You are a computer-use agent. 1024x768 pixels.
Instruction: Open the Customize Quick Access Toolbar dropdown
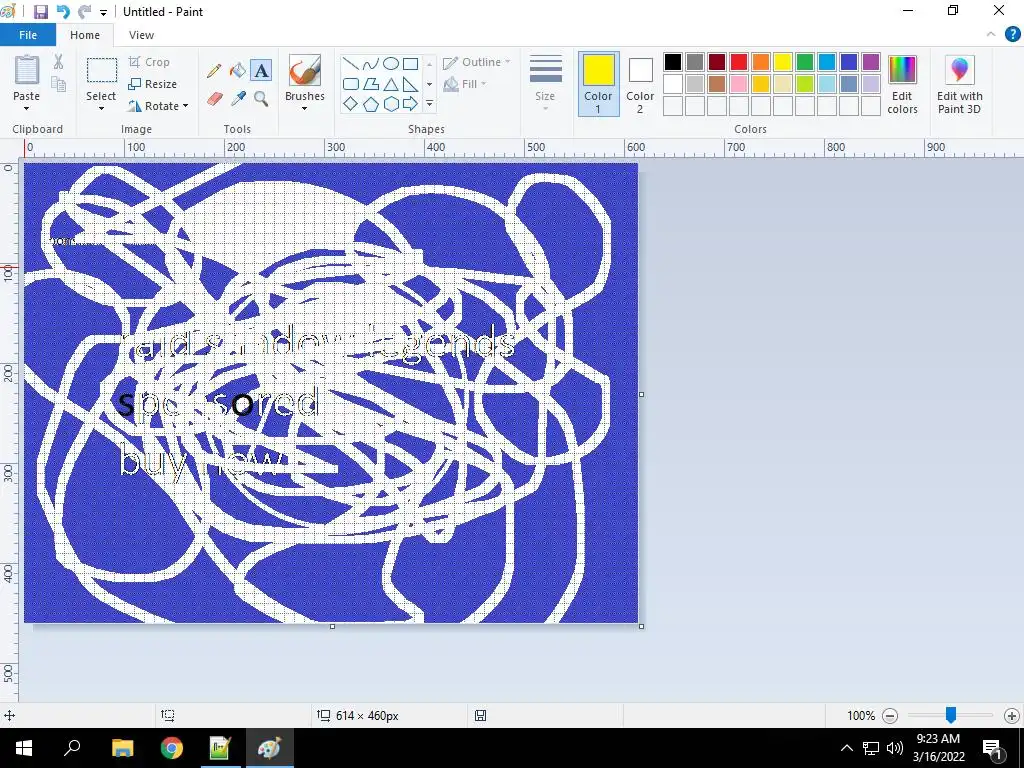[103, 12]
